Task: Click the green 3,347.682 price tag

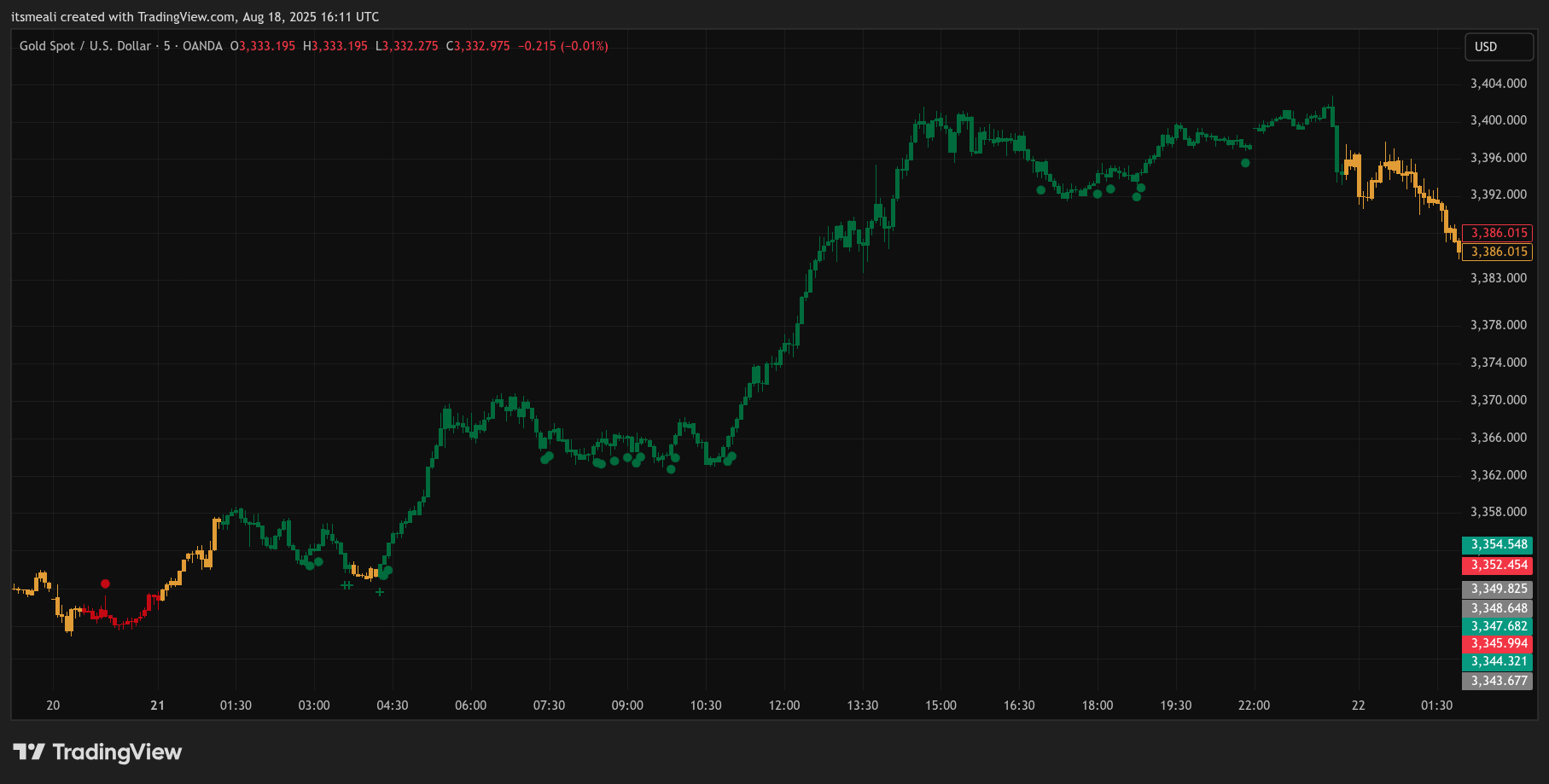Action: click(1498, 626)
